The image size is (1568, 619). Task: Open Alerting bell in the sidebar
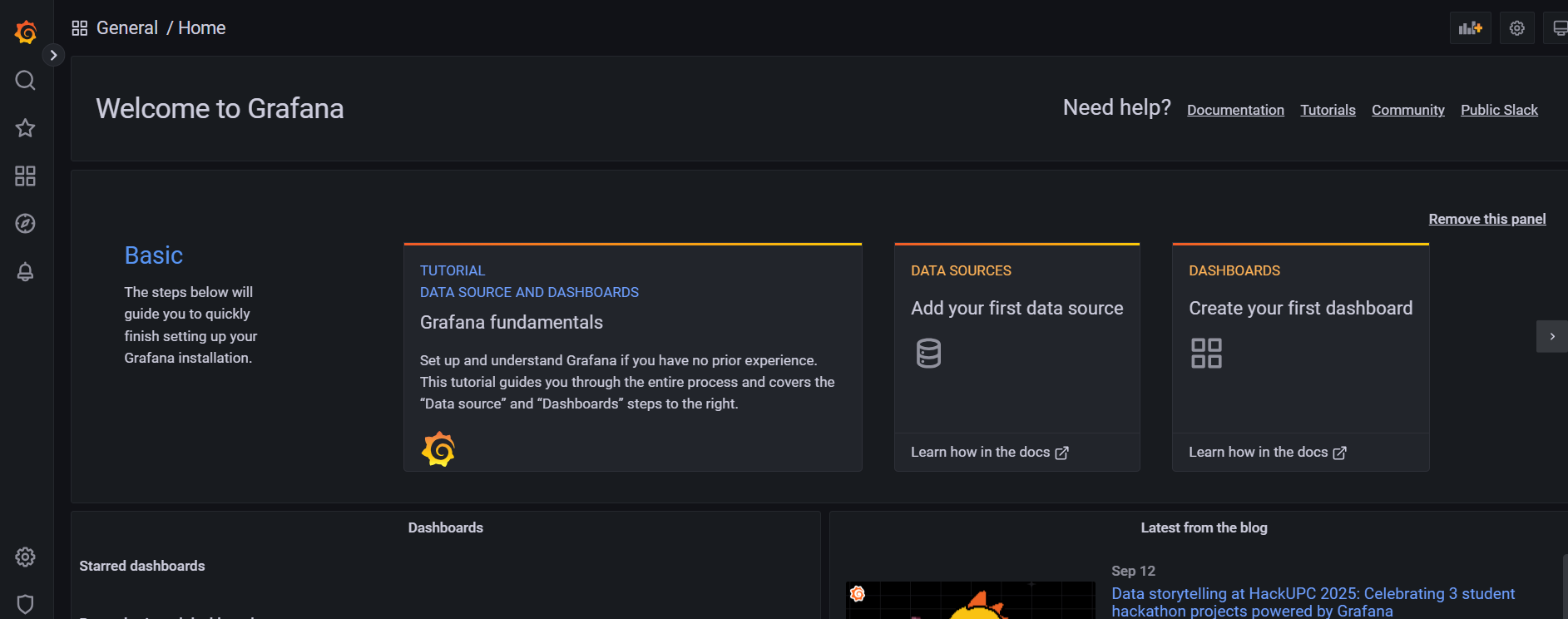coord(26,272)
